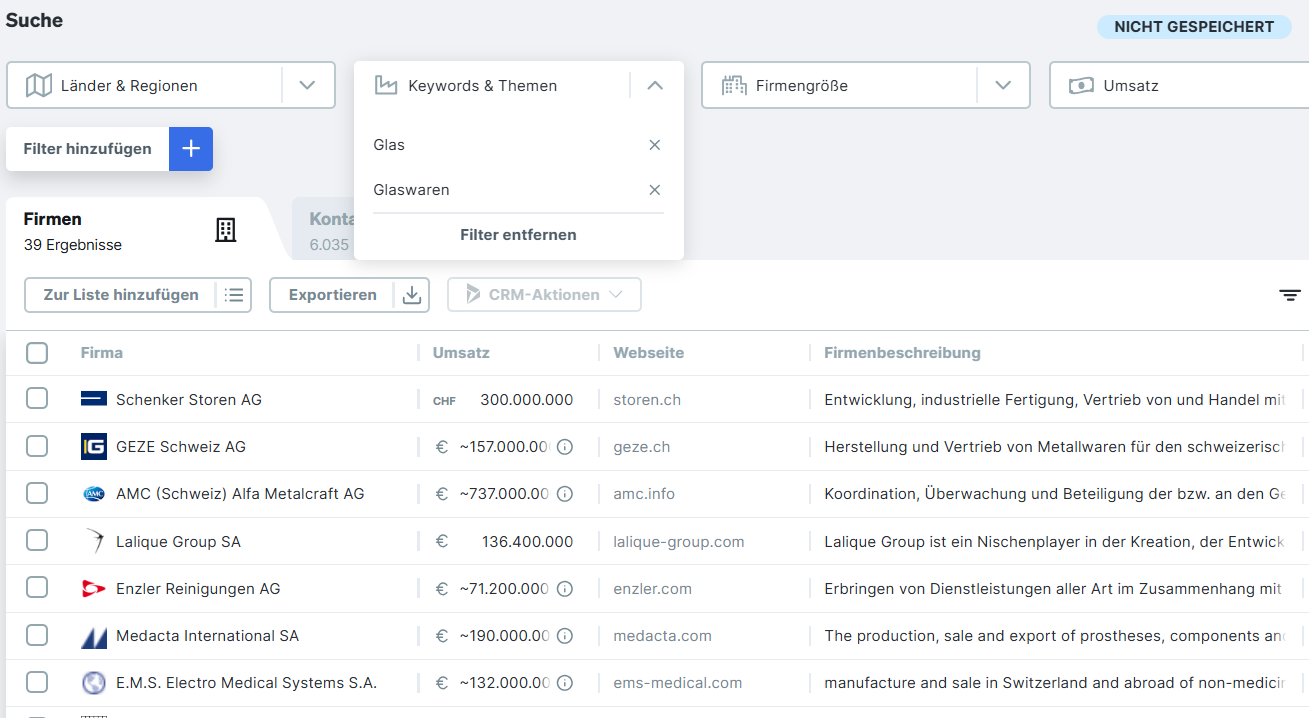Show revenue info for AMC (Schweiz) Alfa Metalcraft
The width and height of the screenshot is (1309, 718).
(x=564, y=494)
